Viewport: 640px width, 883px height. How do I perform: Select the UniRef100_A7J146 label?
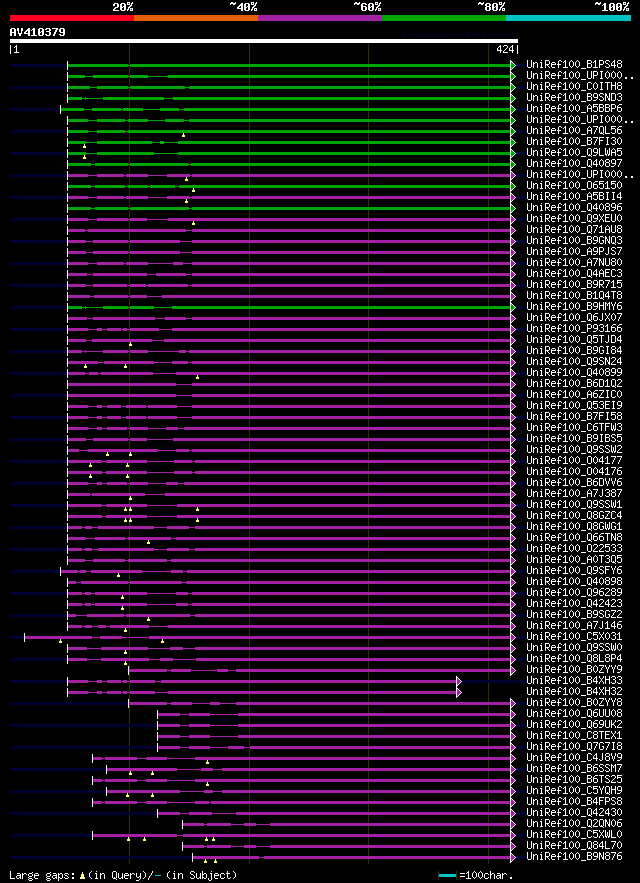574,626
